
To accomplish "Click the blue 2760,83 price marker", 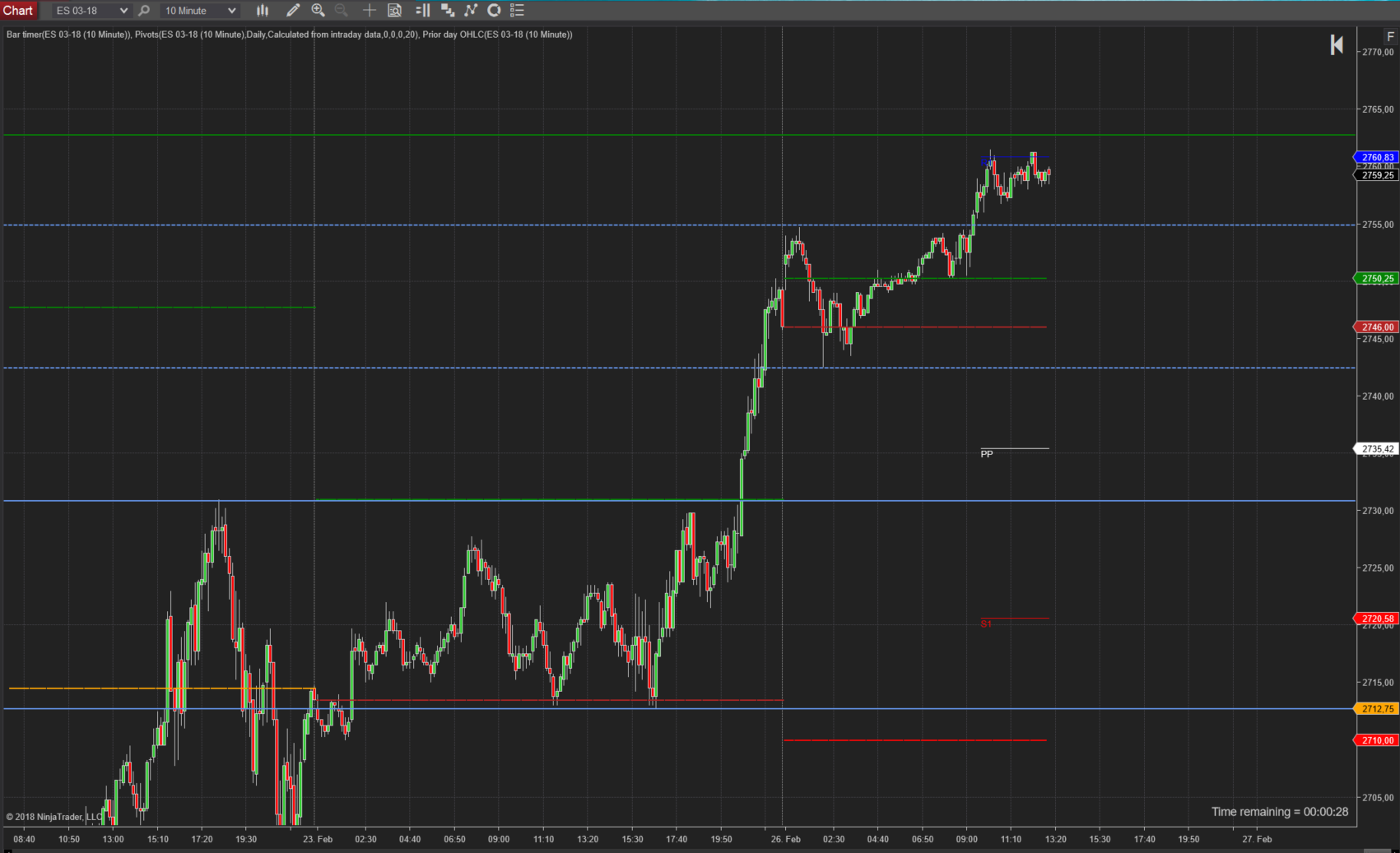I will [1376, 157].
